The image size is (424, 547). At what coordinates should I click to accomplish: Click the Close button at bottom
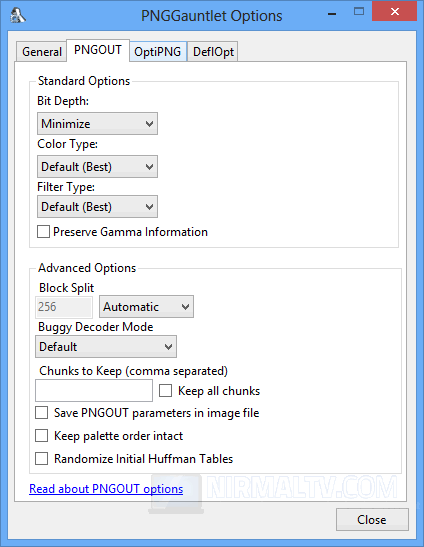click(x=372, y=519)
